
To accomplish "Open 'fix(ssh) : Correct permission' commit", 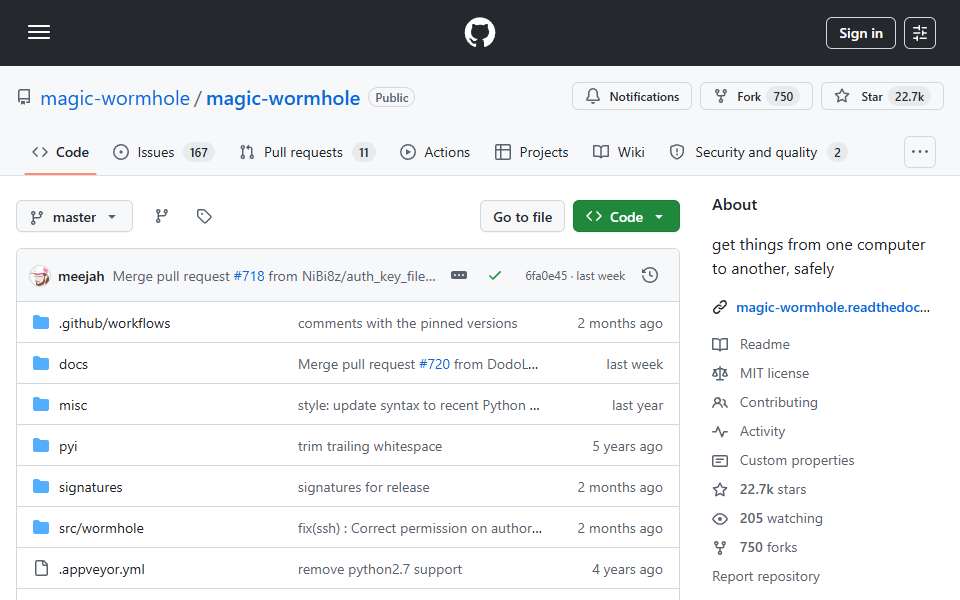I will click(x=419, y=528).
